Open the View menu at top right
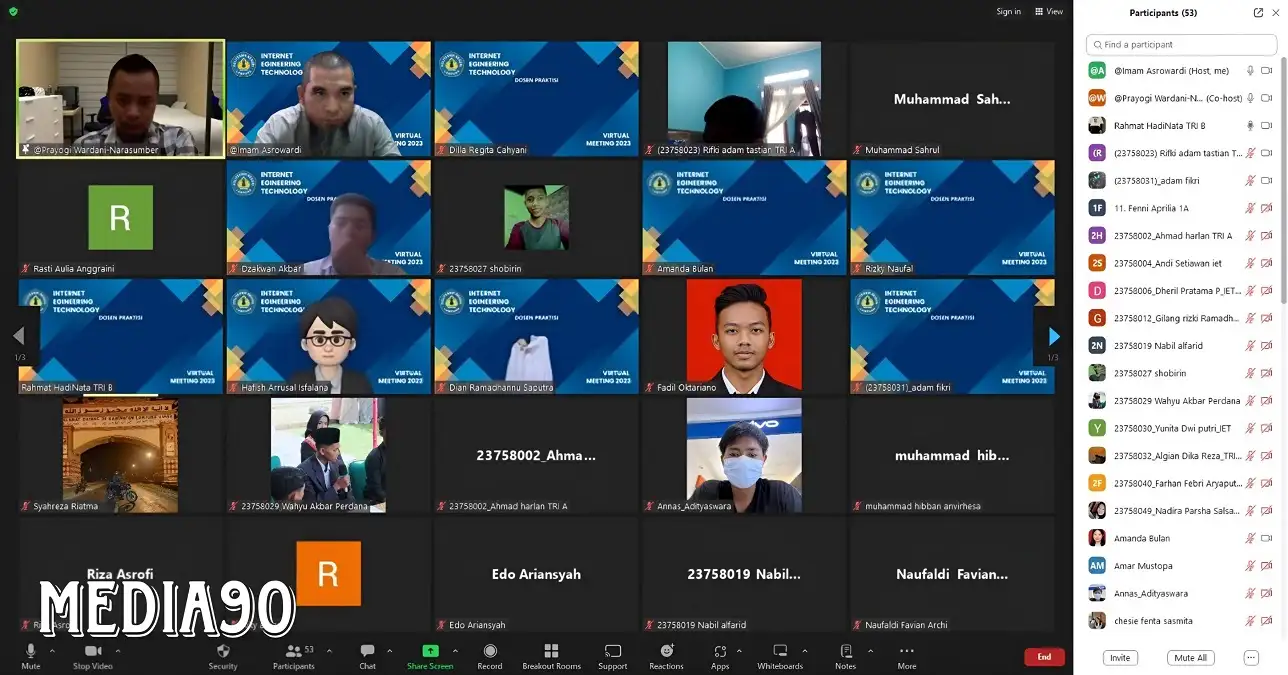1288x675 pixels. coord(1050,12)
